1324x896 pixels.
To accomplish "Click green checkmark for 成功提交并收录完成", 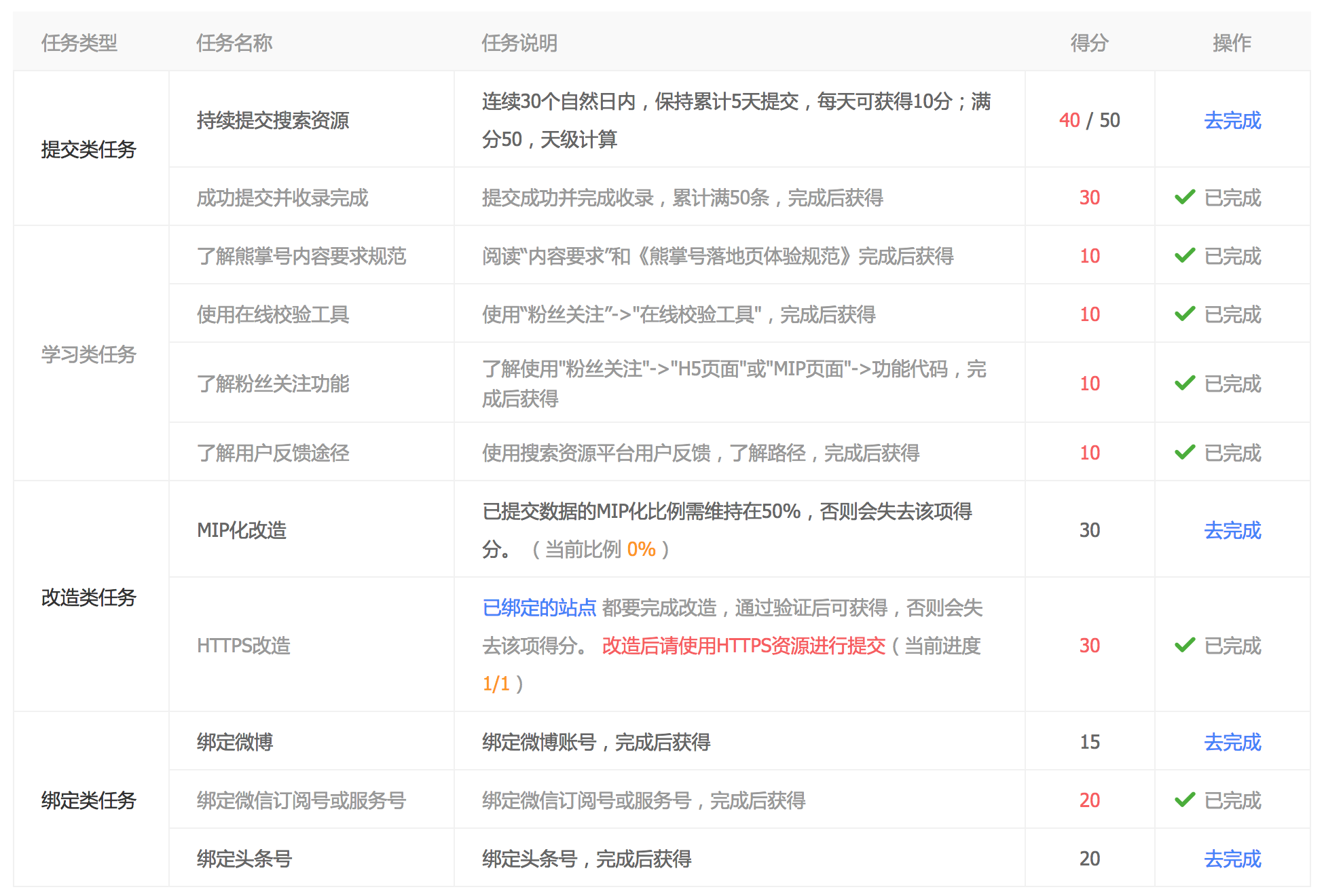I will coord(1185,198).
